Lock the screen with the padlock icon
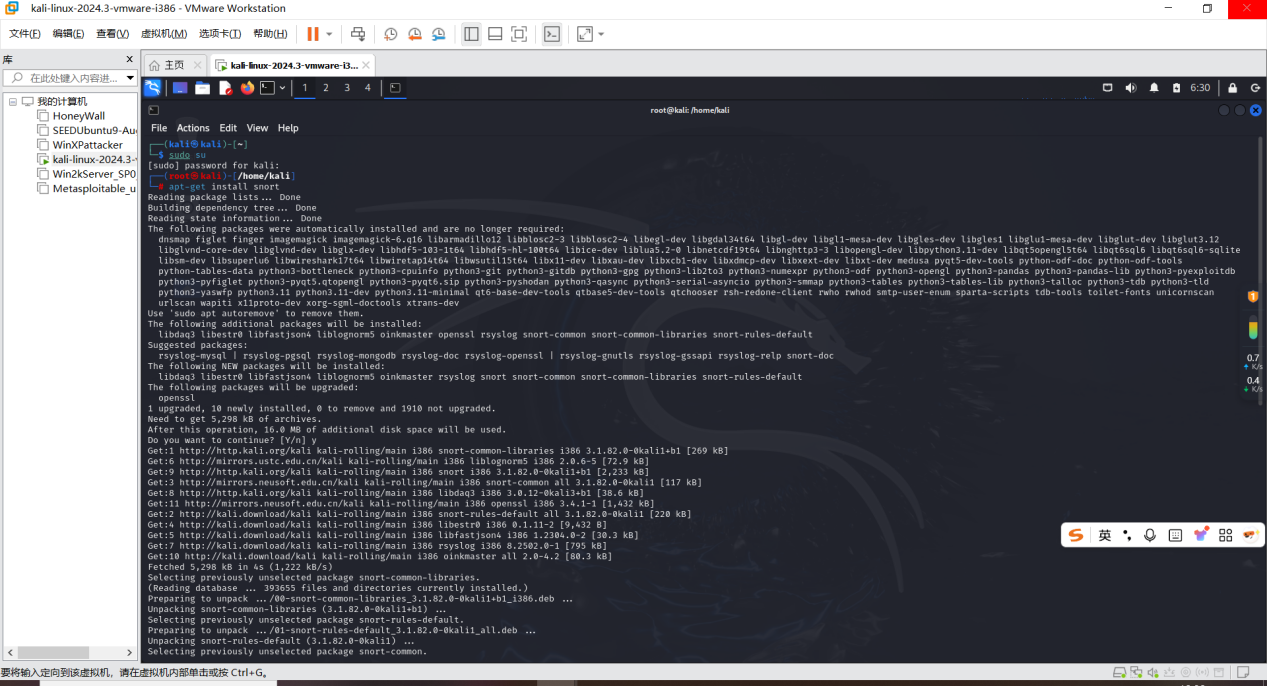 1232,88
